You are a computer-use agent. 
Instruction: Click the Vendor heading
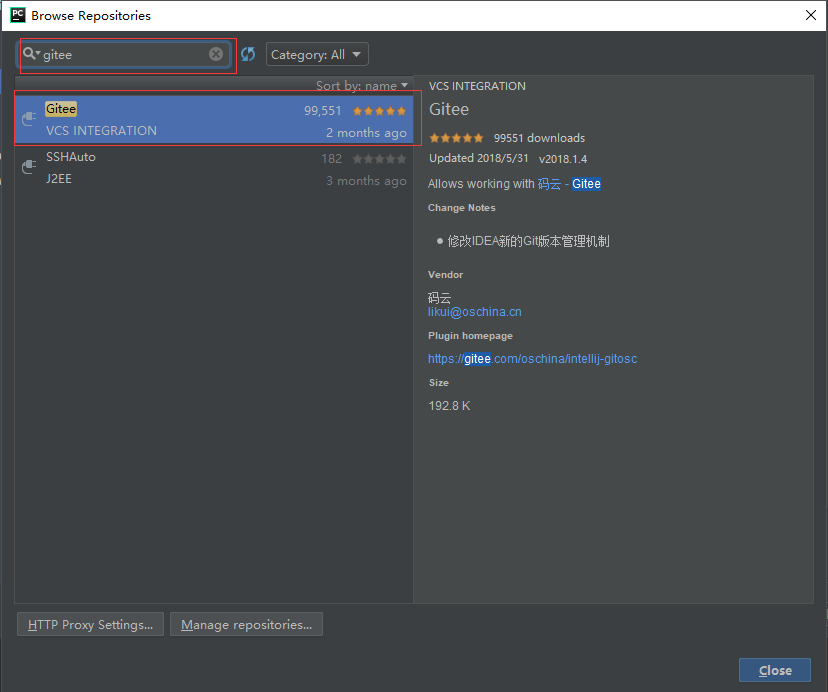[445, 275]
